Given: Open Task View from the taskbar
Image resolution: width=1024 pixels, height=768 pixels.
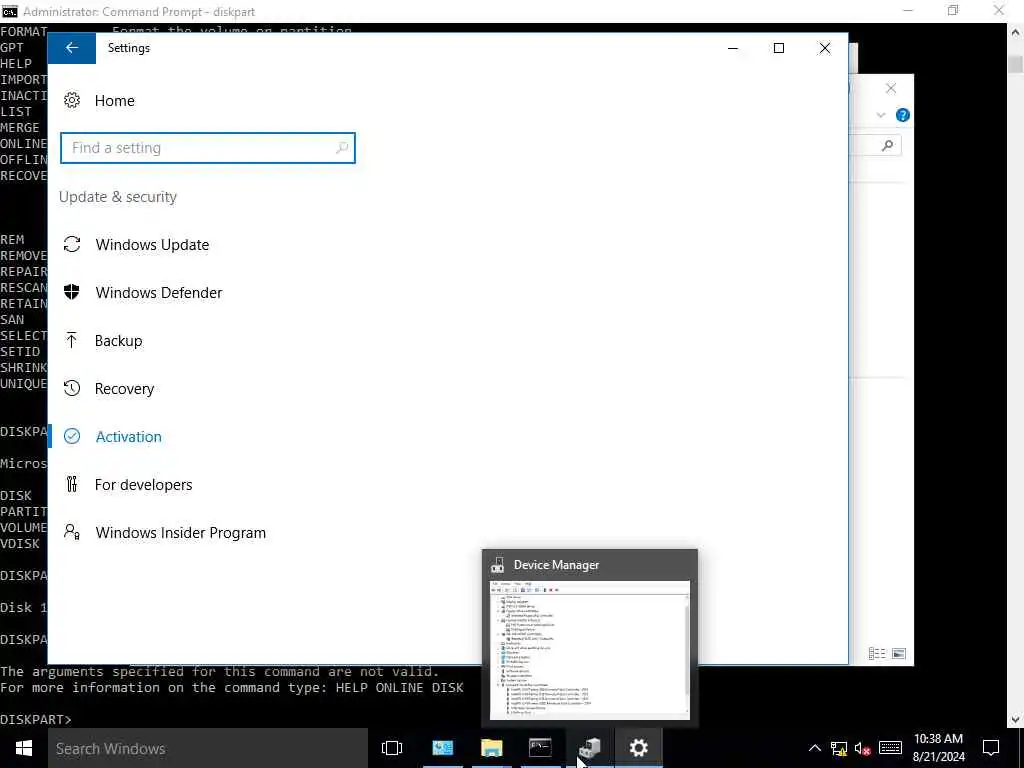Looking at the screenshot, I should pyautogui.click(x=392, y=748).
